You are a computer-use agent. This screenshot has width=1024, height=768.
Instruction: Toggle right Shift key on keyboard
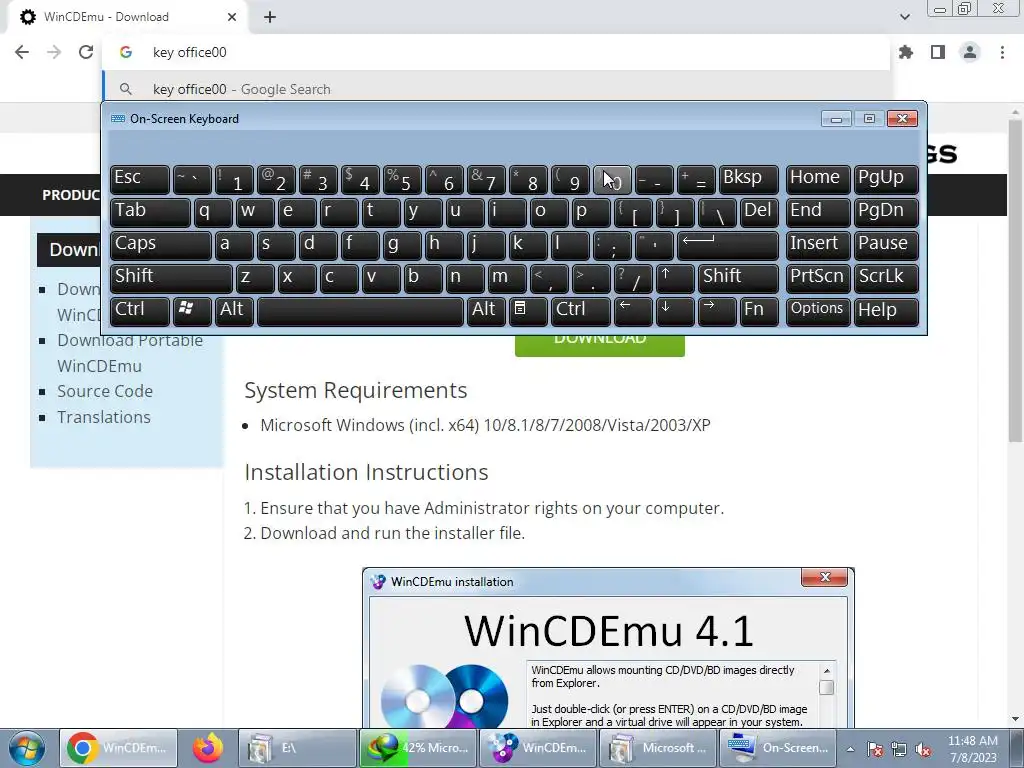(738, 278)
